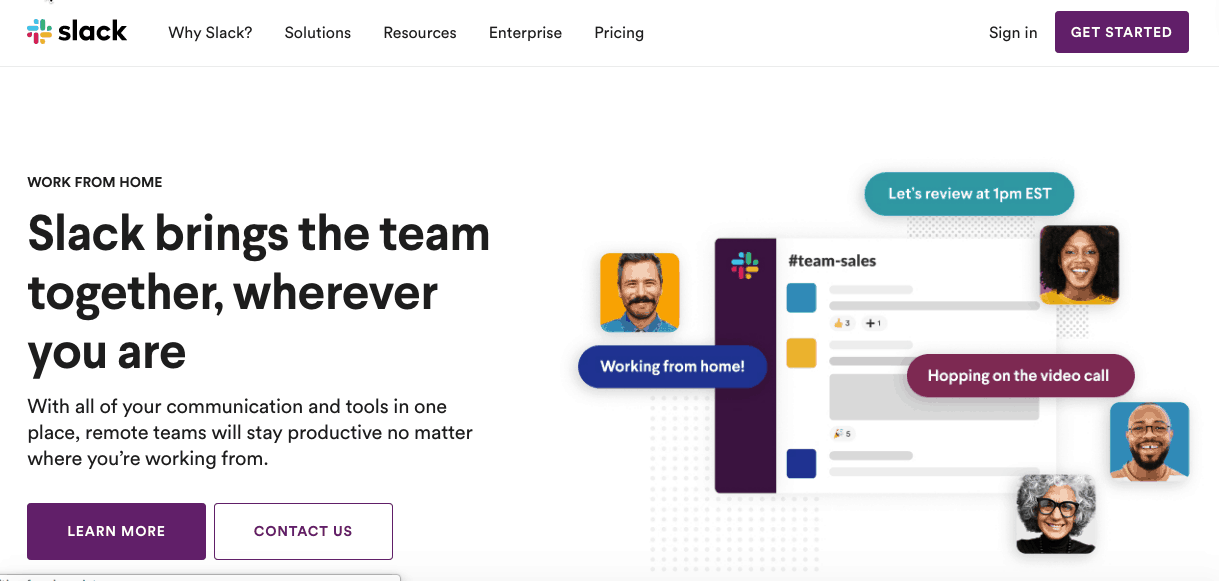
Task: Click the party popper reaction with count 5
Action: 842,434
